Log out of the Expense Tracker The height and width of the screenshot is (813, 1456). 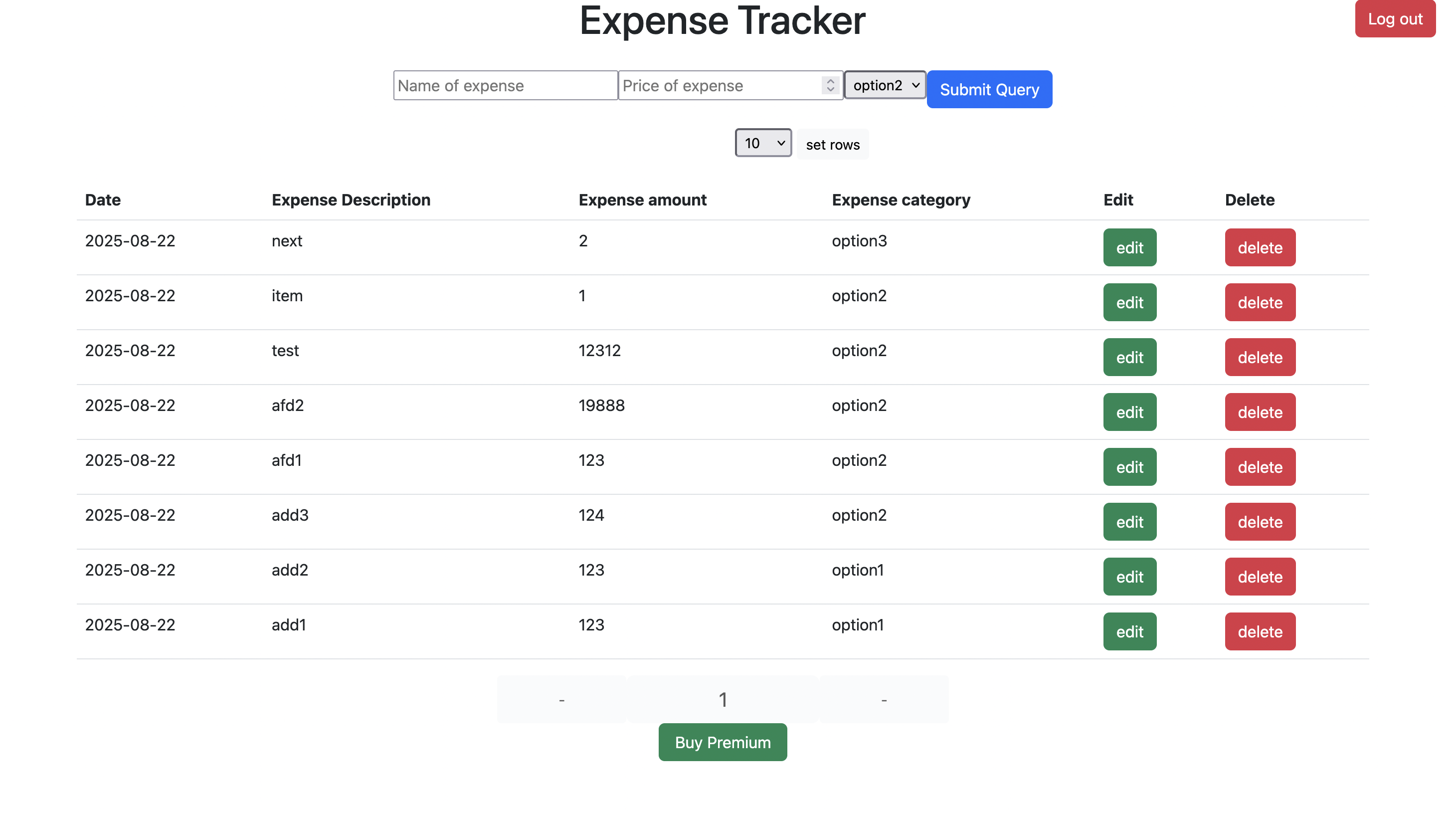[1395, 18]
